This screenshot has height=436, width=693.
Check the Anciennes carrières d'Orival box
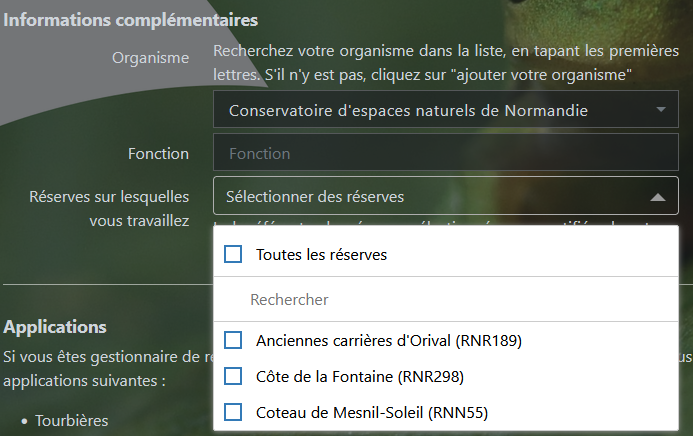coord(233,341)
